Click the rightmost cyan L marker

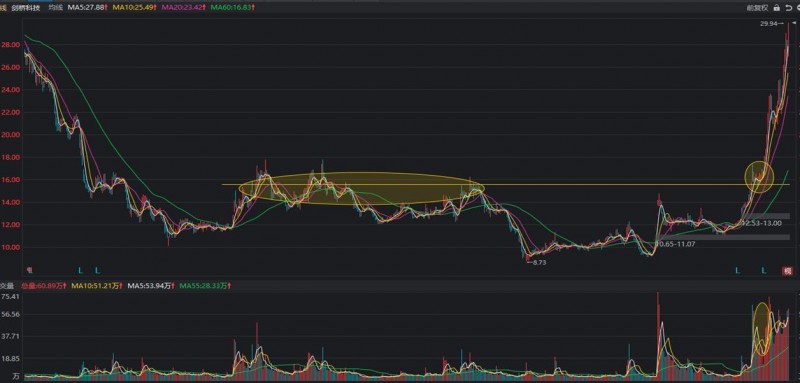coord(764,270)
